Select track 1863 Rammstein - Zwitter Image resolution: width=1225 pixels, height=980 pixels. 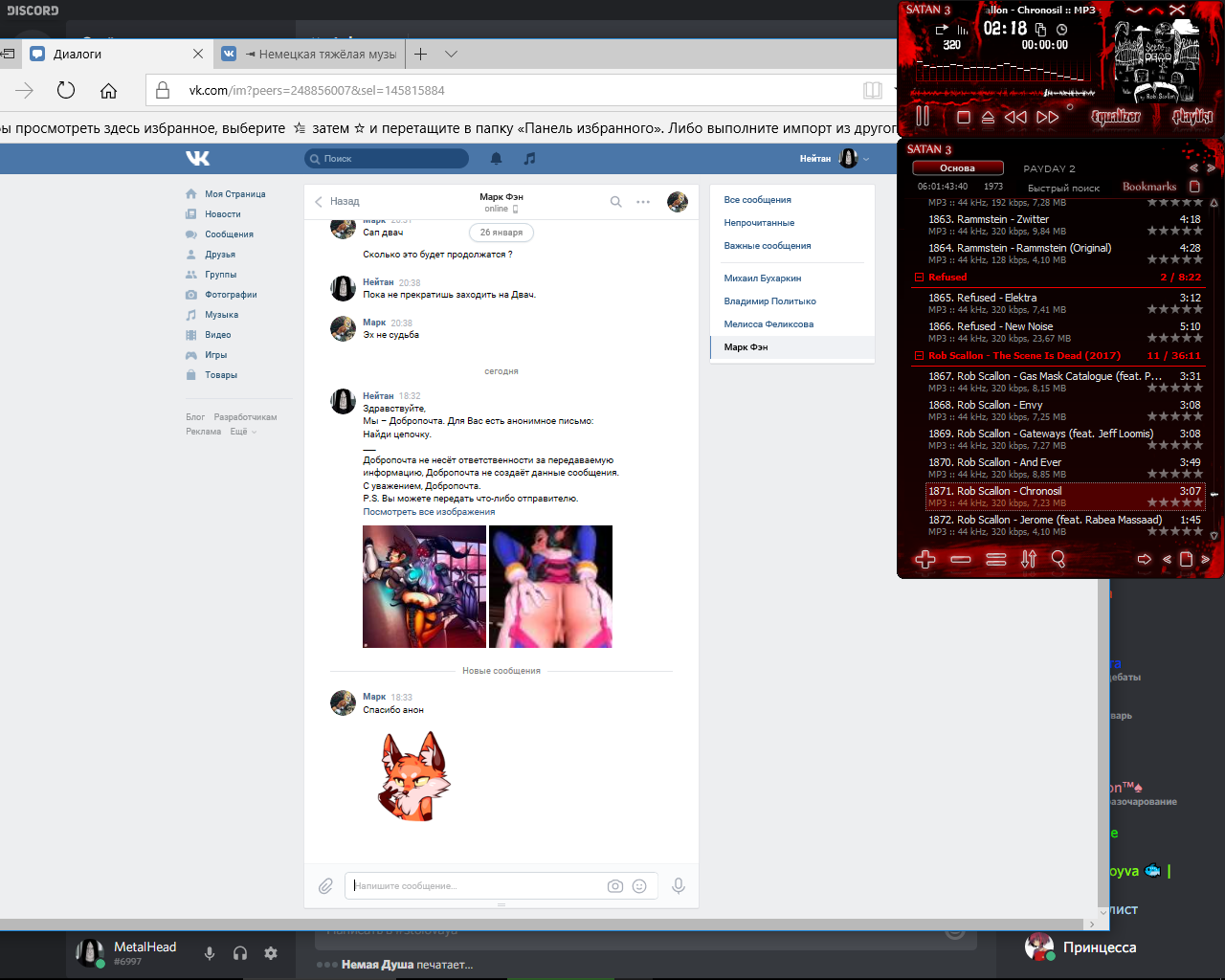1062,225
